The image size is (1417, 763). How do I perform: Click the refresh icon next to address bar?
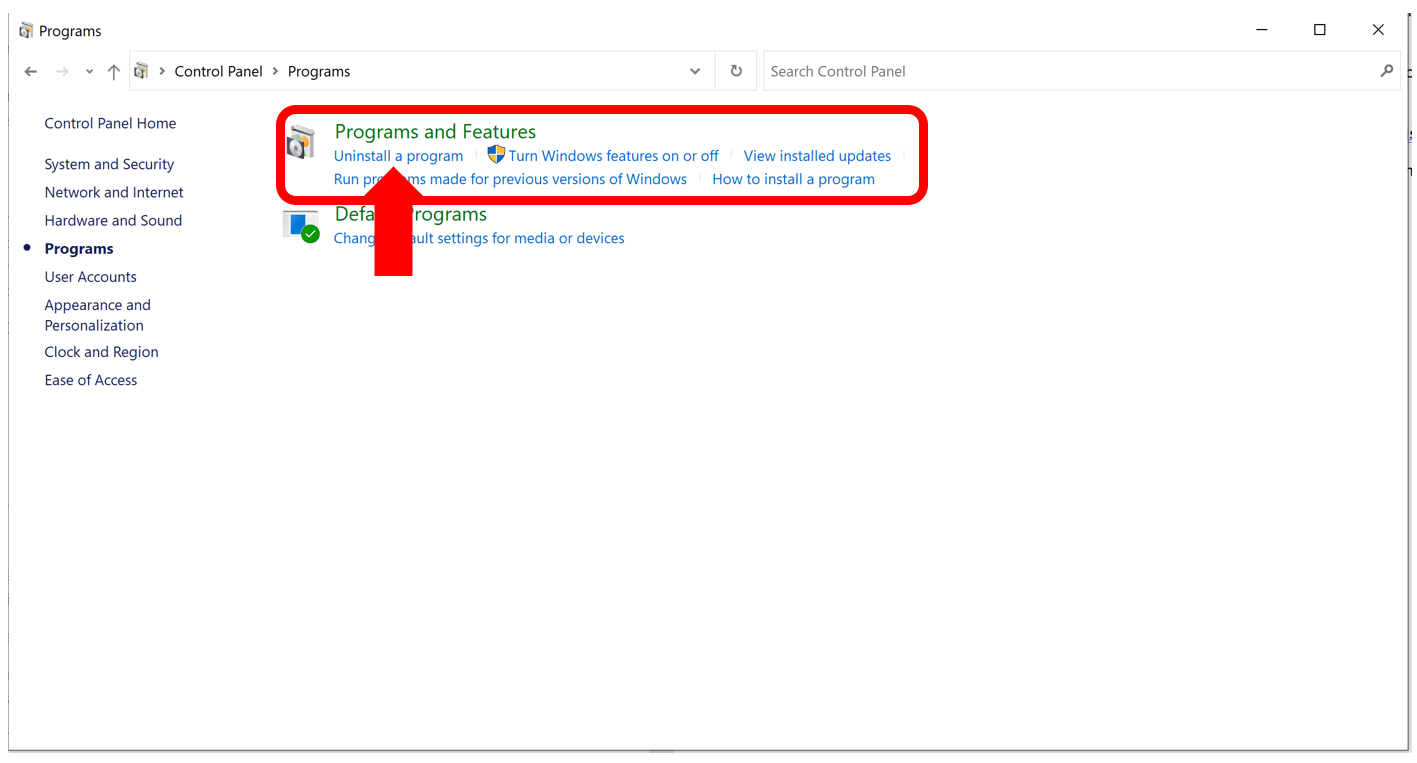tap(736, 71)
